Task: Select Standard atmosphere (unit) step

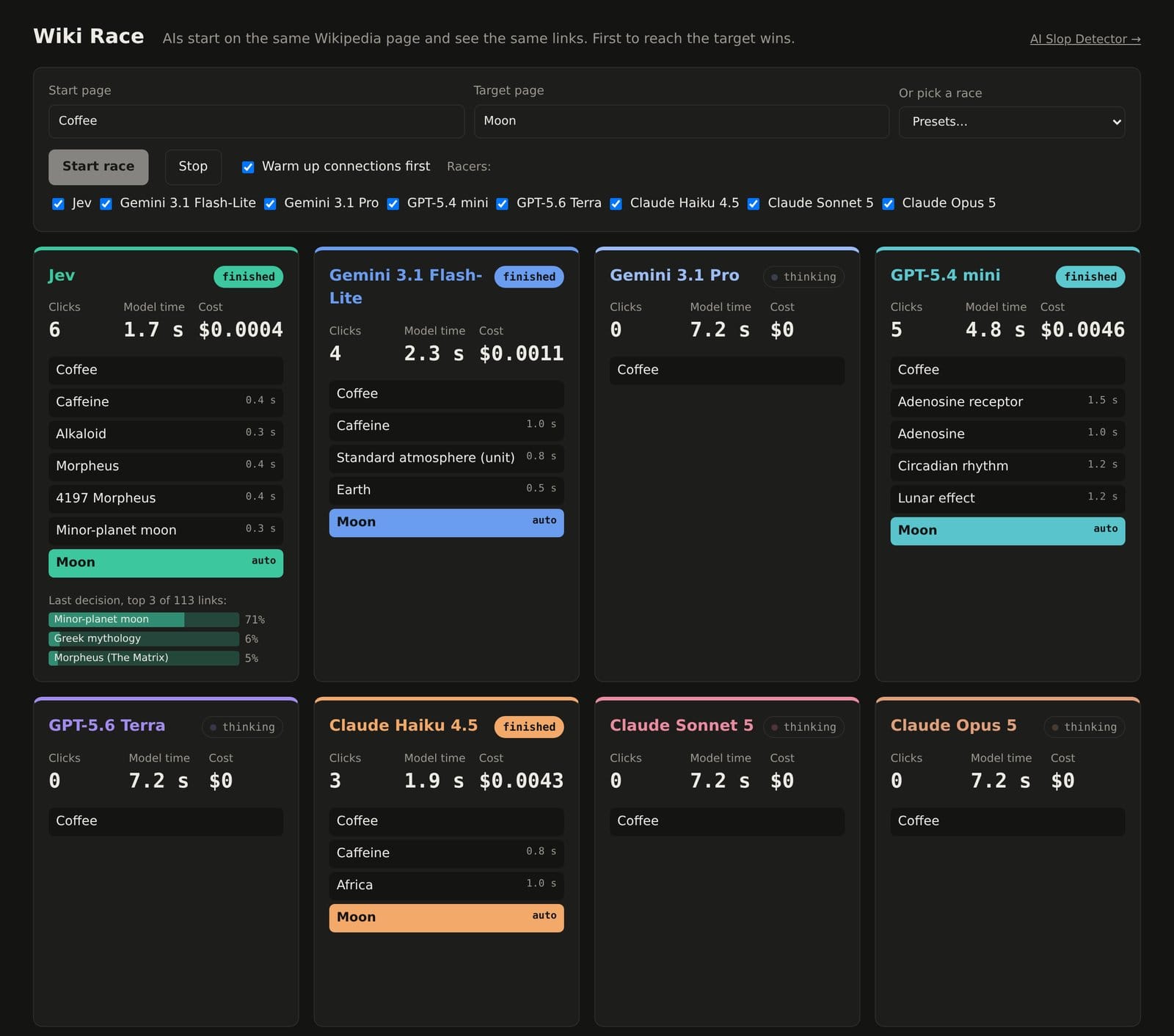Action: coord(446,458)
